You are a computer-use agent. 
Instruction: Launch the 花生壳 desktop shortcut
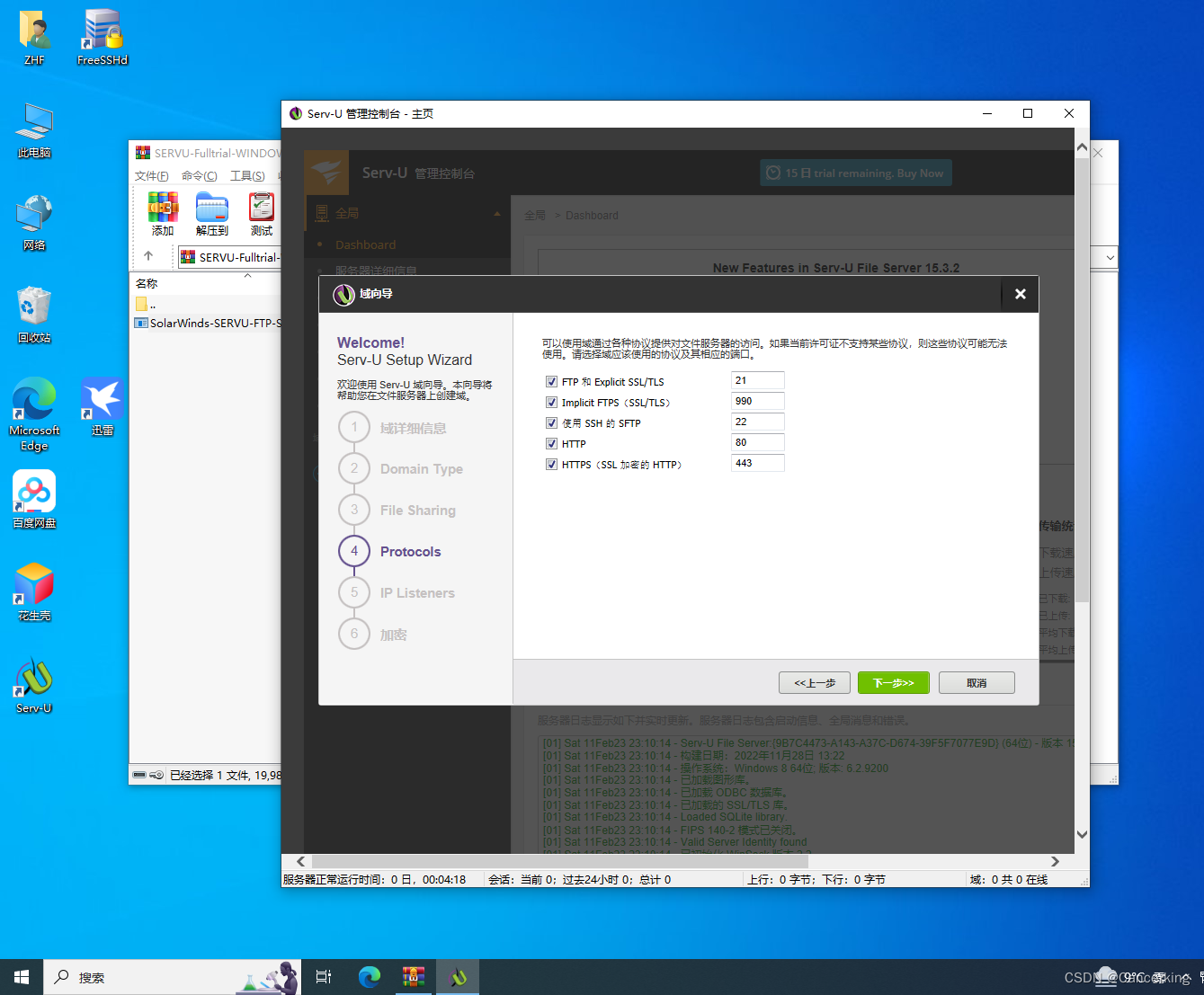coord(34,592)
